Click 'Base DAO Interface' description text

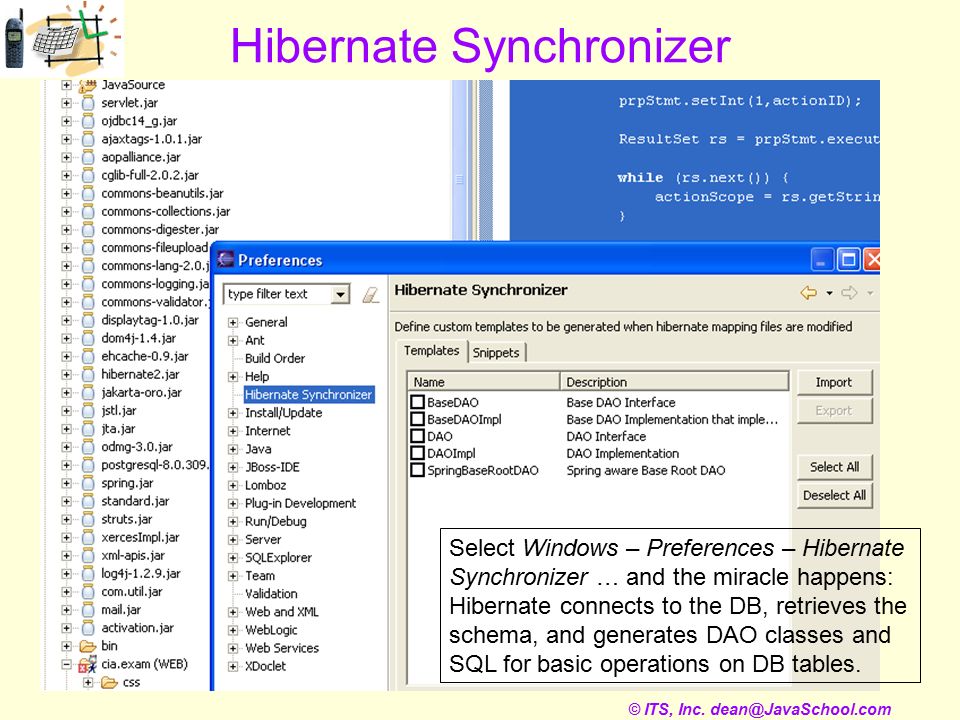coord(621,403)
